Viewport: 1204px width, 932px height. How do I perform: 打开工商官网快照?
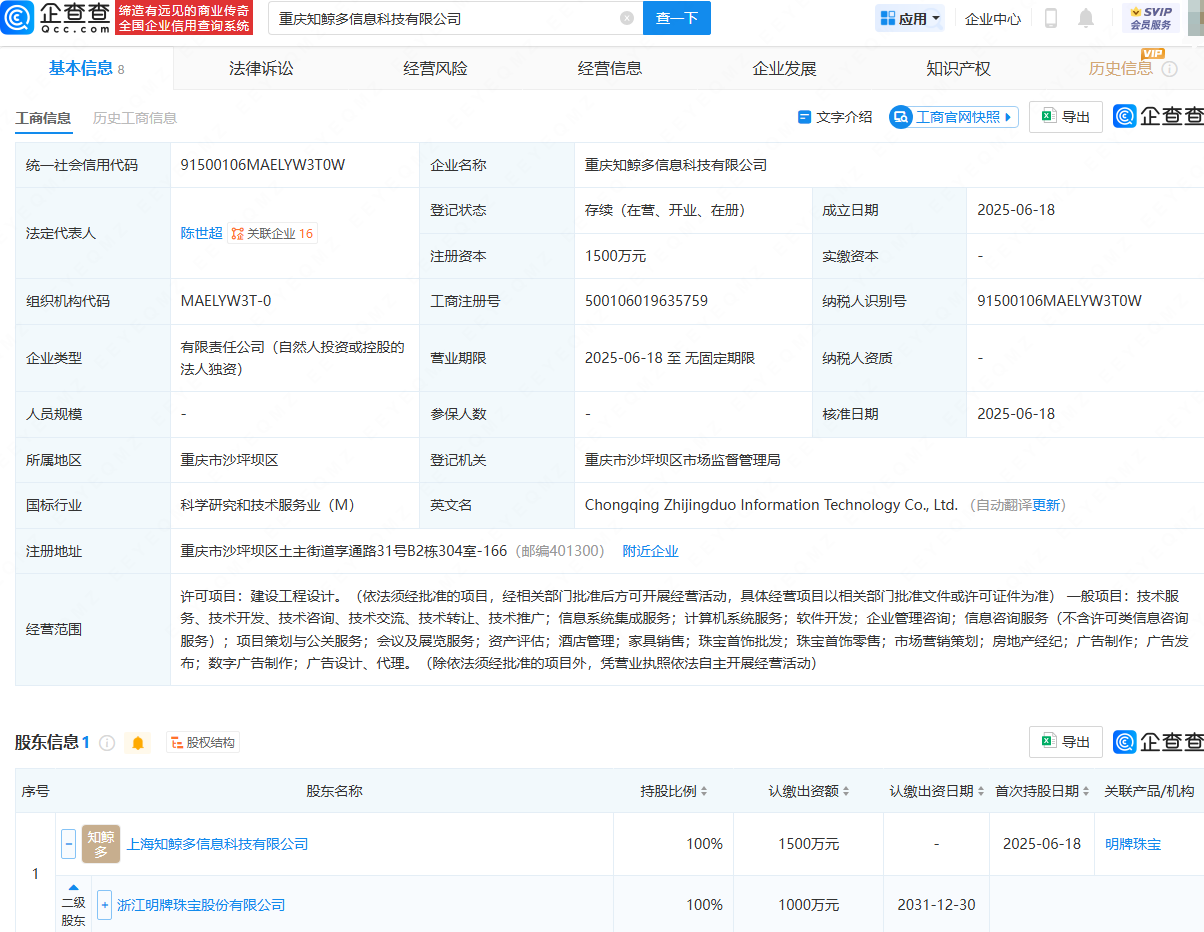pos(952,116)
